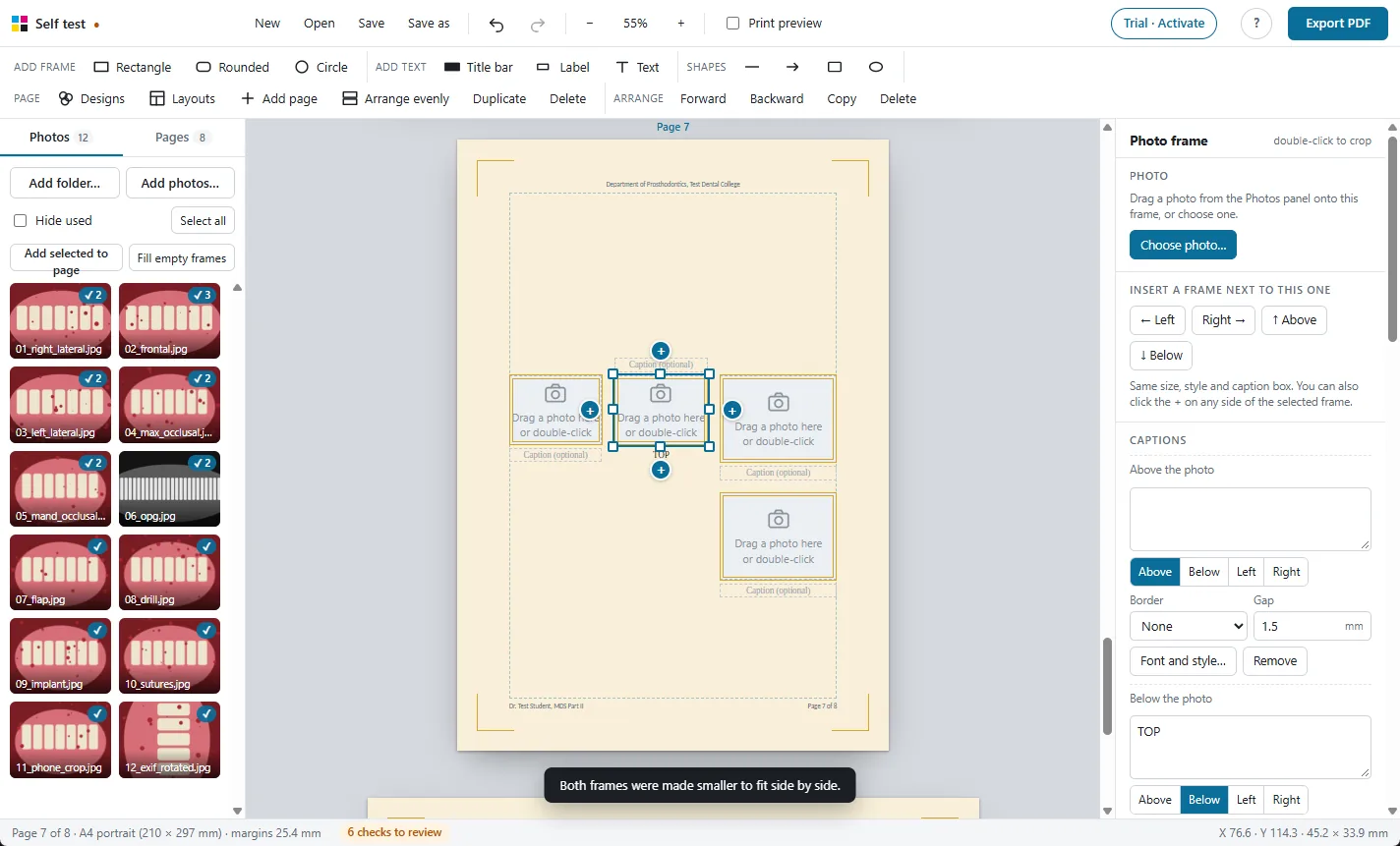The width and height of the screenshot is (1400, 846).
Task: Select the 06_opg.jpg thumbnail
Action: point(169,488)
